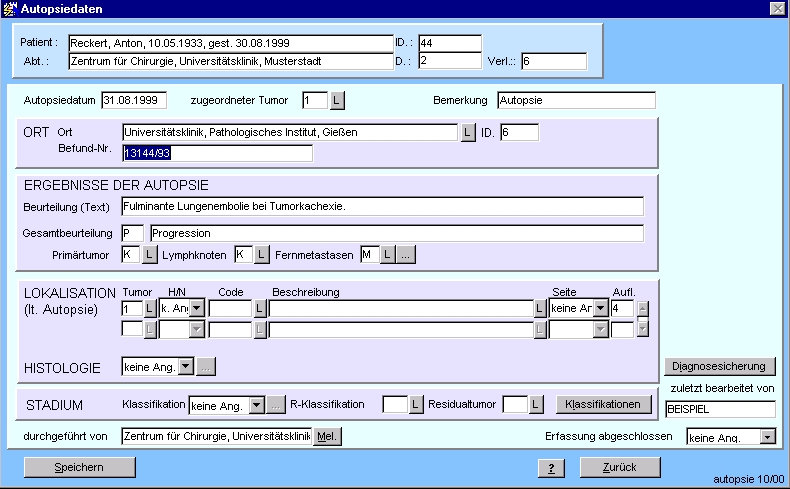Image resolution: width=790 pixels, height=489 pixels.
Task: Click L button next to R-Klassifikation
Action: click(417, 405)
